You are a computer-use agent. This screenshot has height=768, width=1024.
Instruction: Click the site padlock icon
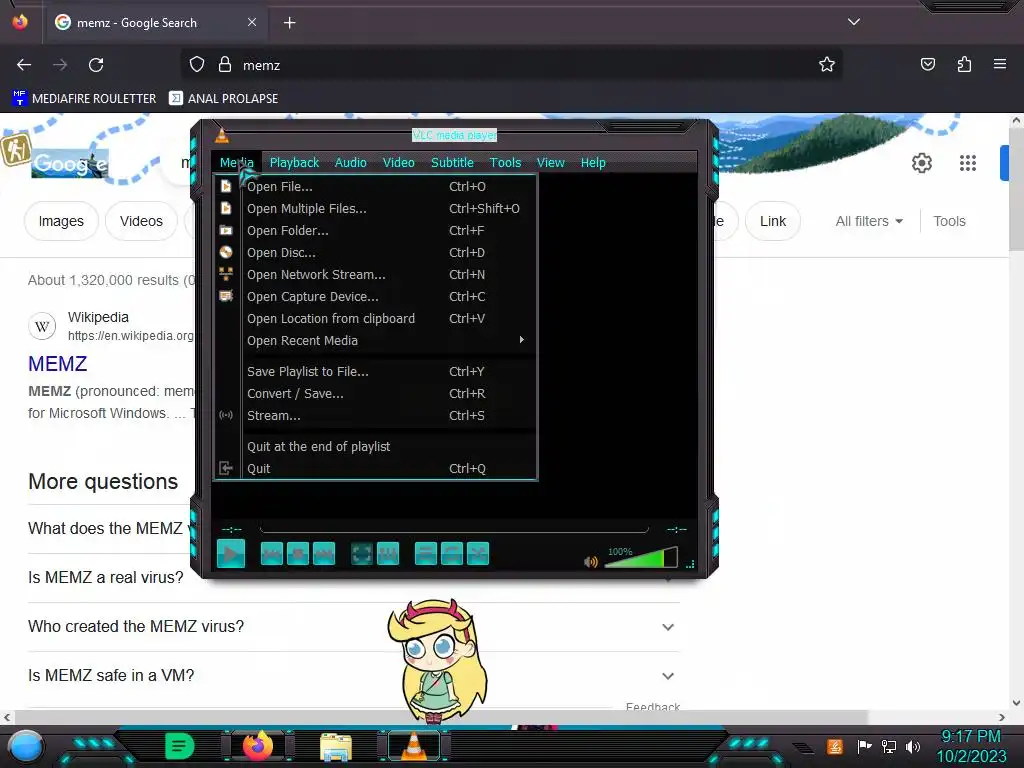tap(225, 65)
